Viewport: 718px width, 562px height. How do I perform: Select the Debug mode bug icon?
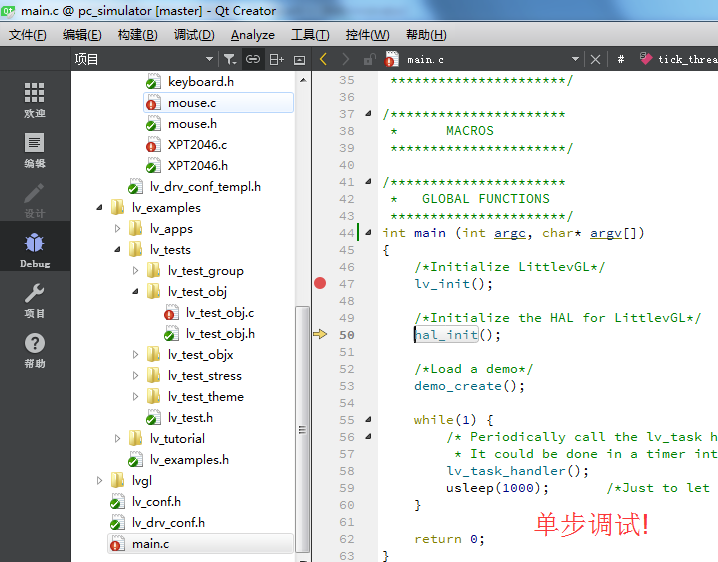coord(35,250)
